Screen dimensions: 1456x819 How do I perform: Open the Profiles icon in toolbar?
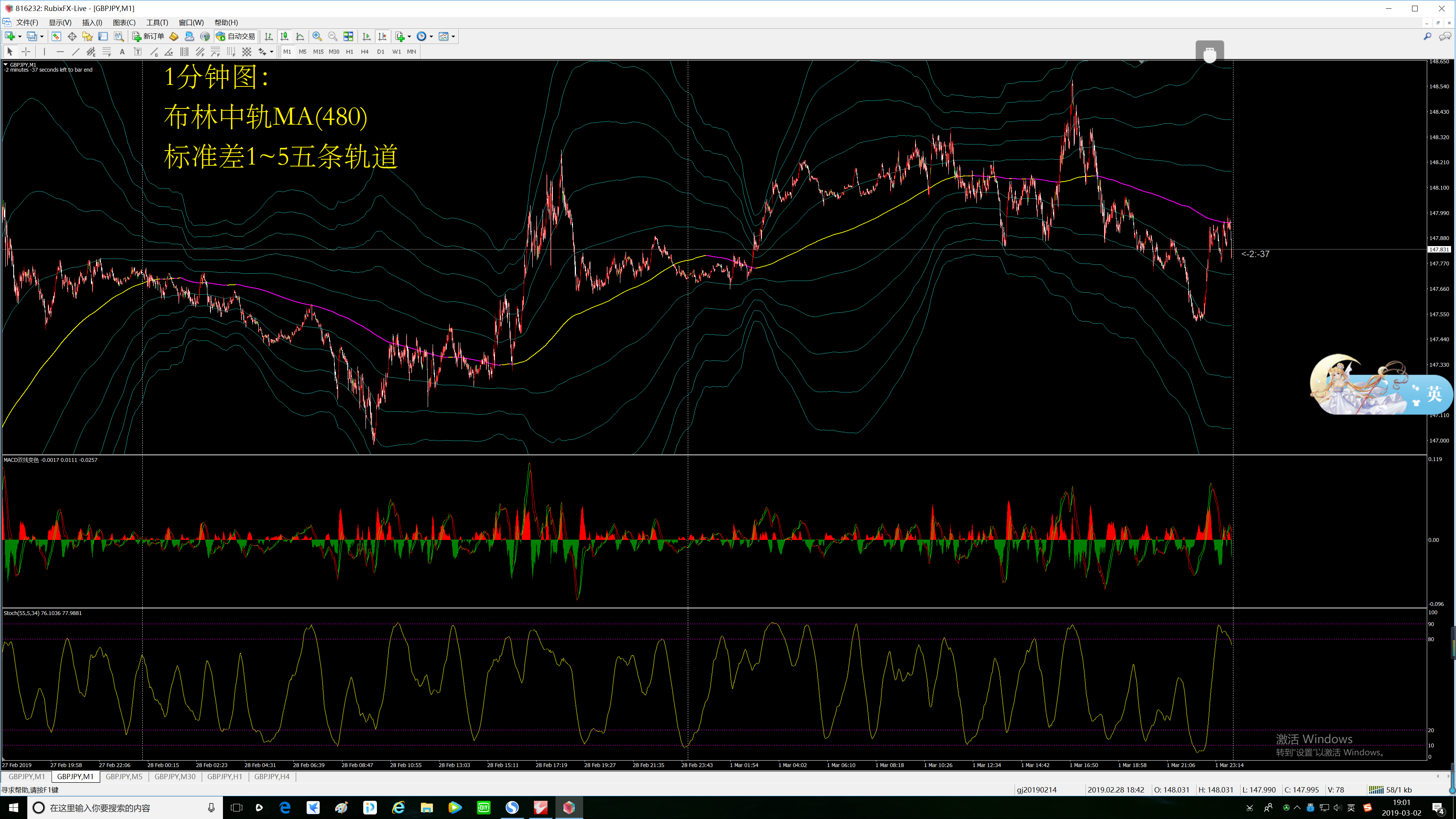click(31, 36)
